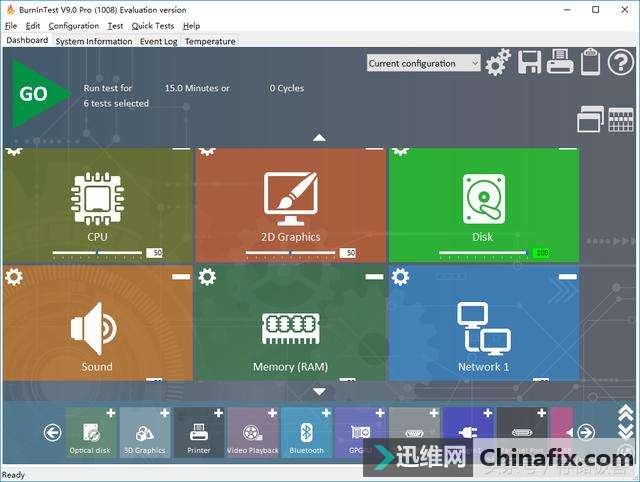Switch to Temperature tab
Screen dimensions: 640x482
(x=210, y=41)
